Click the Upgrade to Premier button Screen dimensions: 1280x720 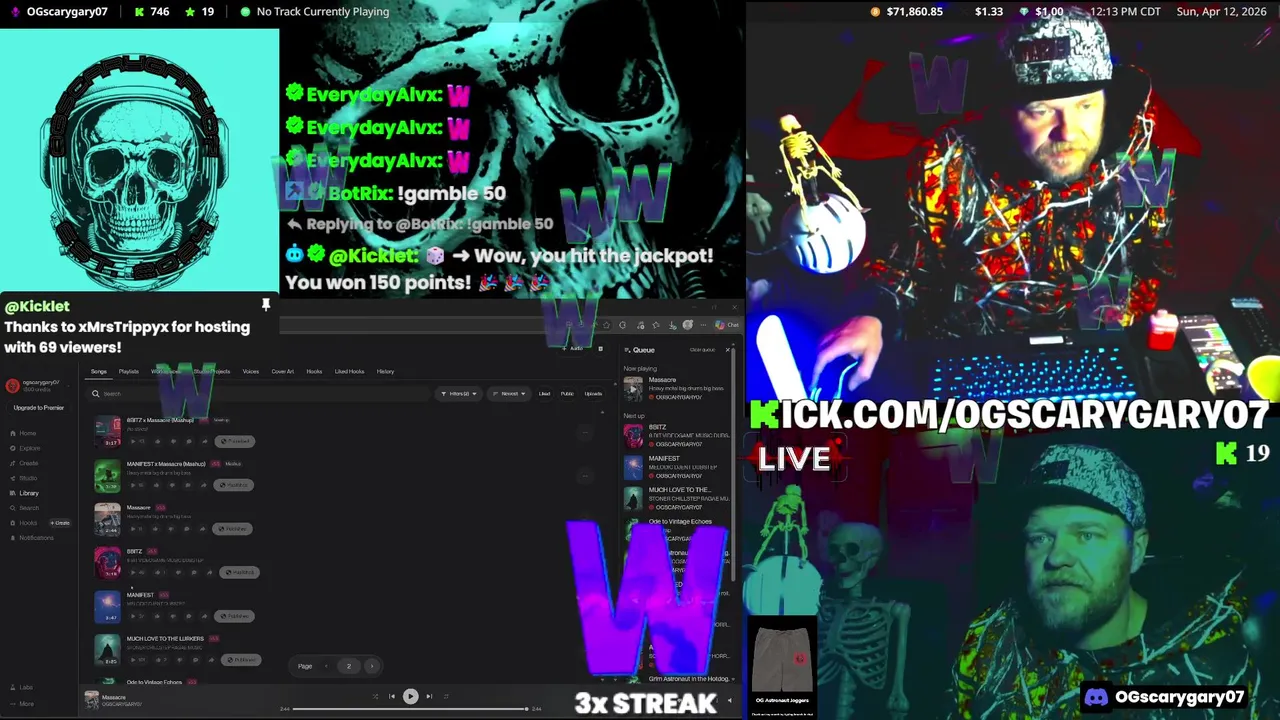pyautogui.click(x=39, y=408)
